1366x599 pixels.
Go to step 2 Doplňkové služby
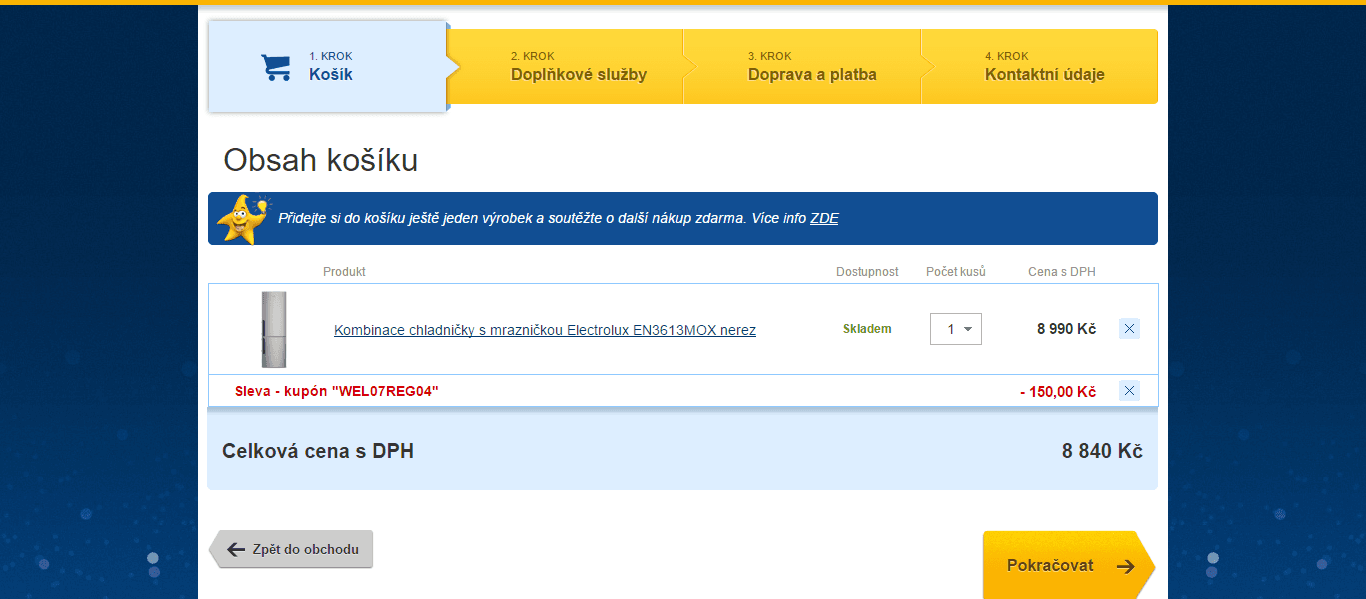point(578,67)
